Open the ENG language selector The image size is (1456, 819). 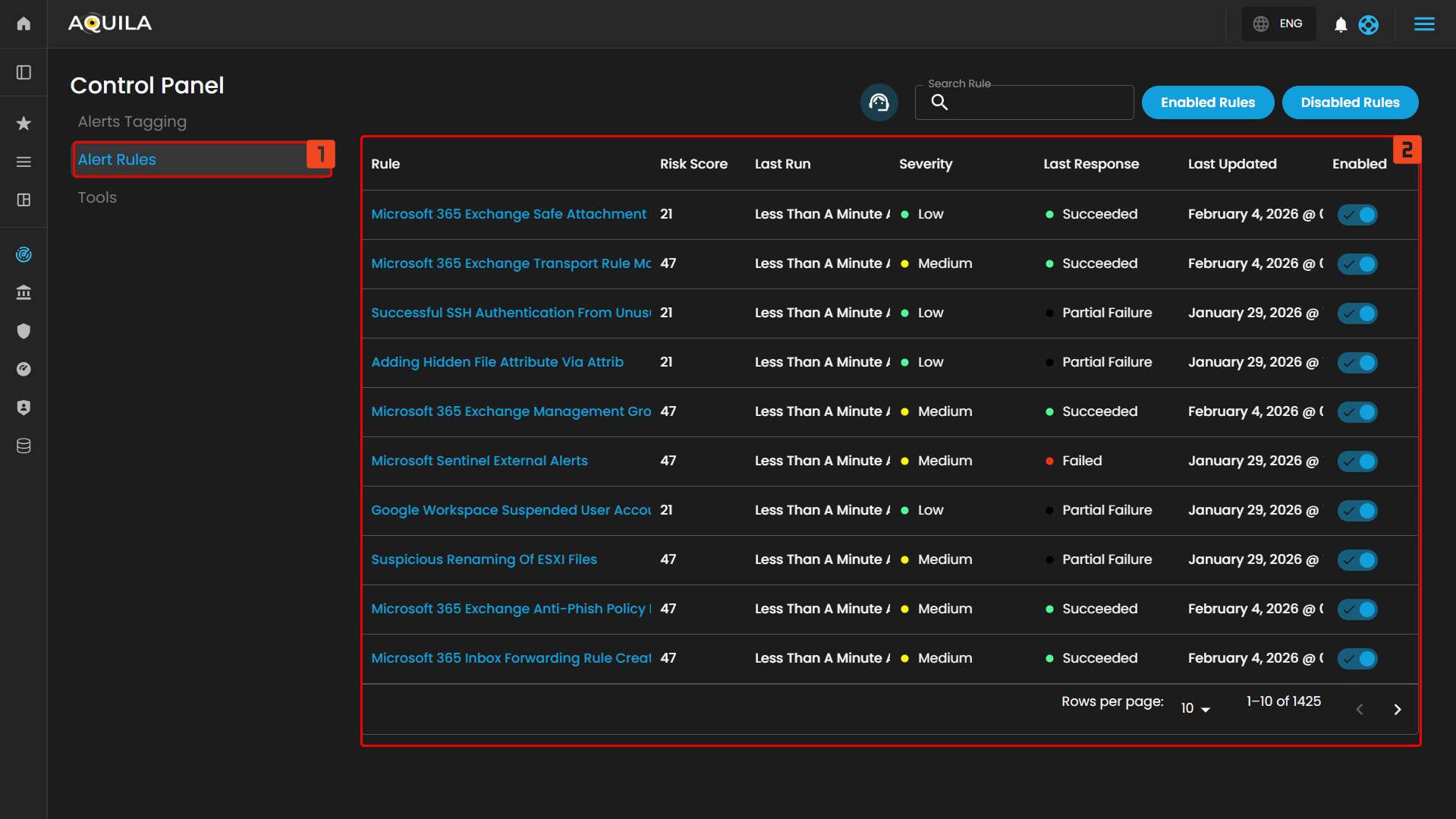pyautogui.click(x=1279, y=24)
